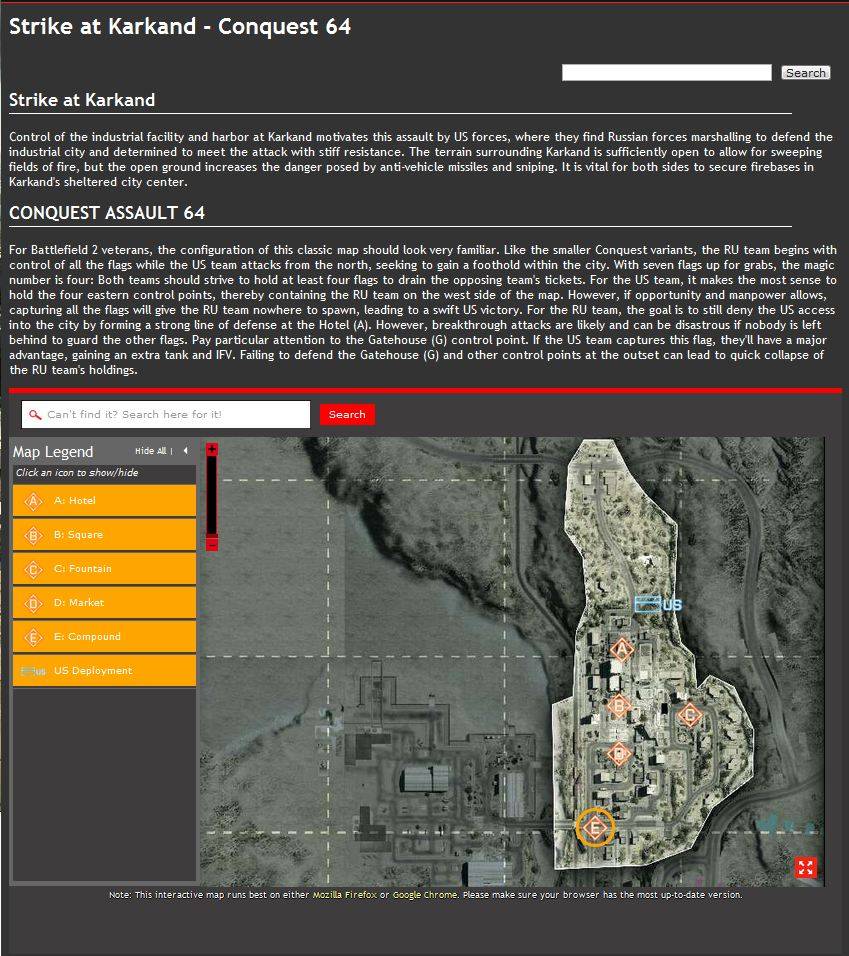This screenshot has height=956, width=849.
Task: Zoom in with the red plus button
Action: pos(211,449)
